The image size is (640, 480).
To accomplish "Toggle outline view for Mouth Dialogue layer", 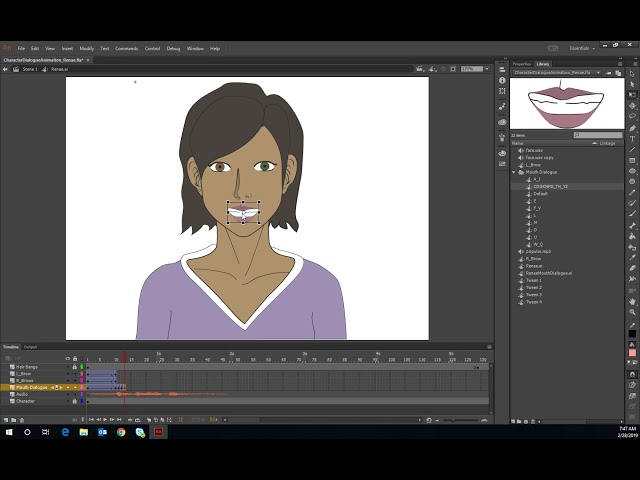I will click(82, 387).
